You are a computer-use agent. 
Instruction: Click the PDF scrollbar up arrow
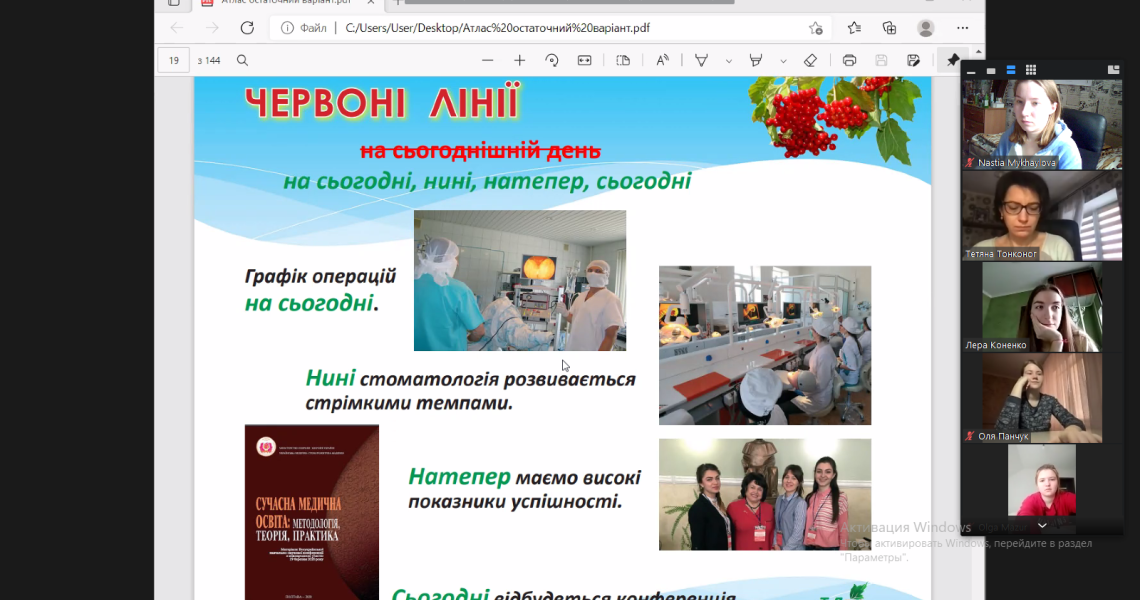click(979, 52)
